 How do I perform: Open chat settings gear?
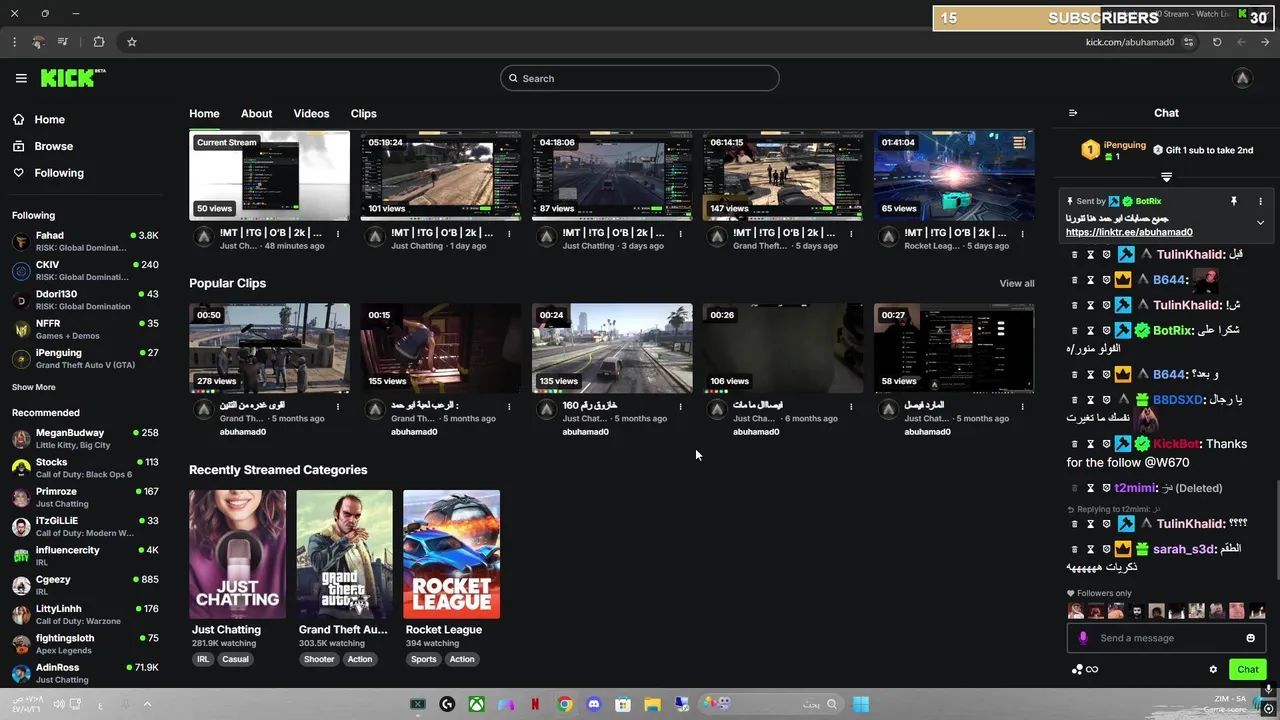click(x=1213, y=670)
